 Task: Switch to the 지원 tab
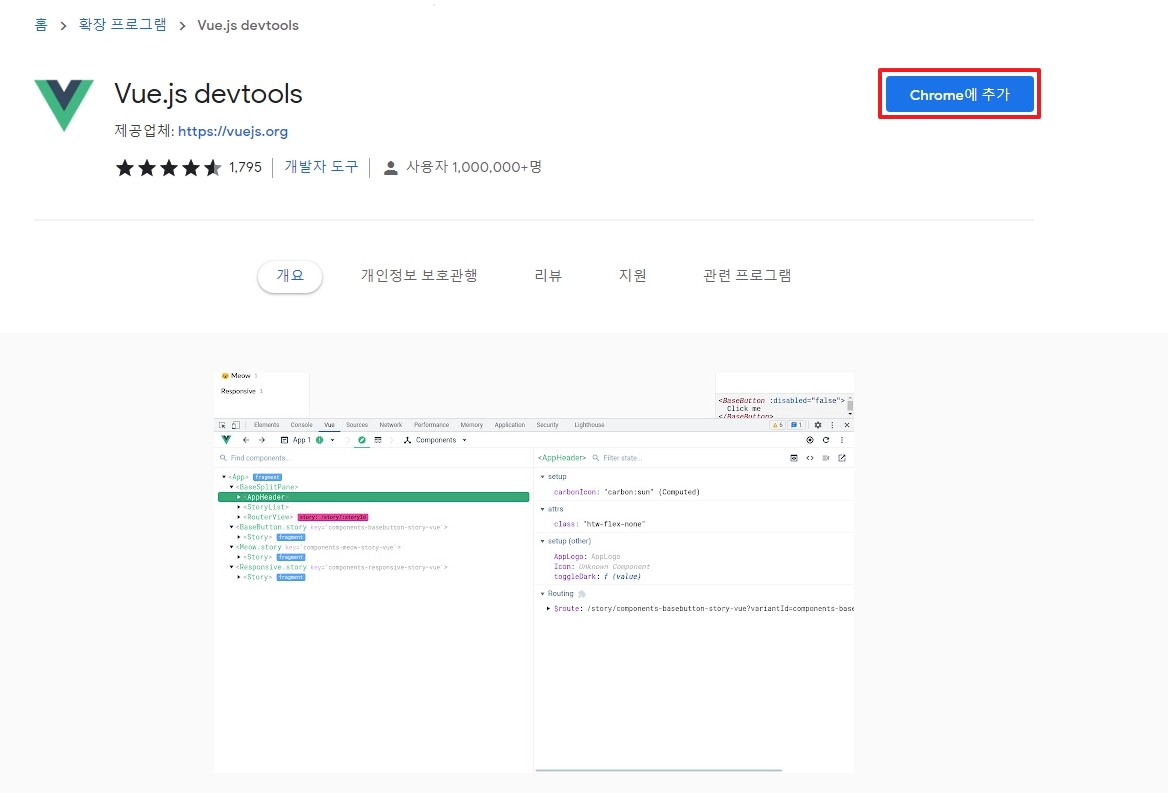pos(632,276)
